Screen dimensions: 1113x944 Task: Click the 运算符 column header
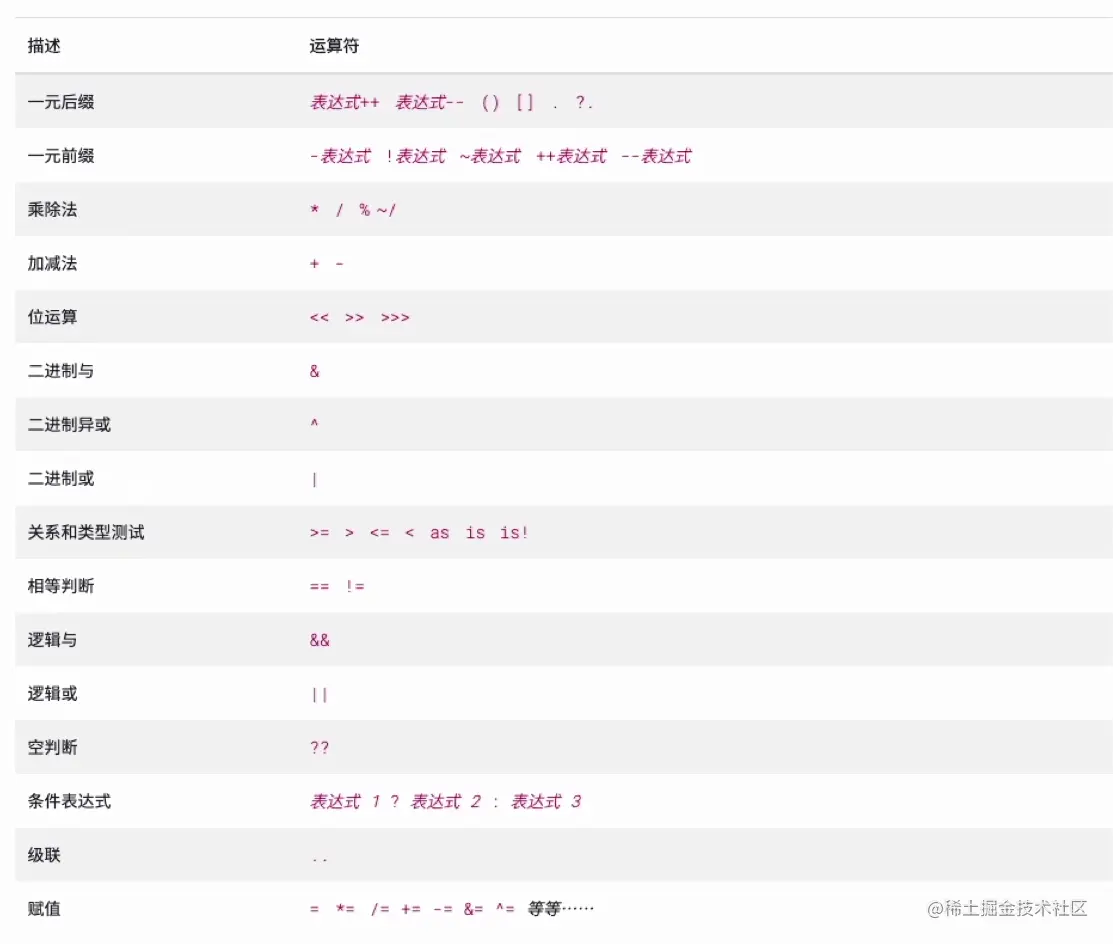(334, 46)
